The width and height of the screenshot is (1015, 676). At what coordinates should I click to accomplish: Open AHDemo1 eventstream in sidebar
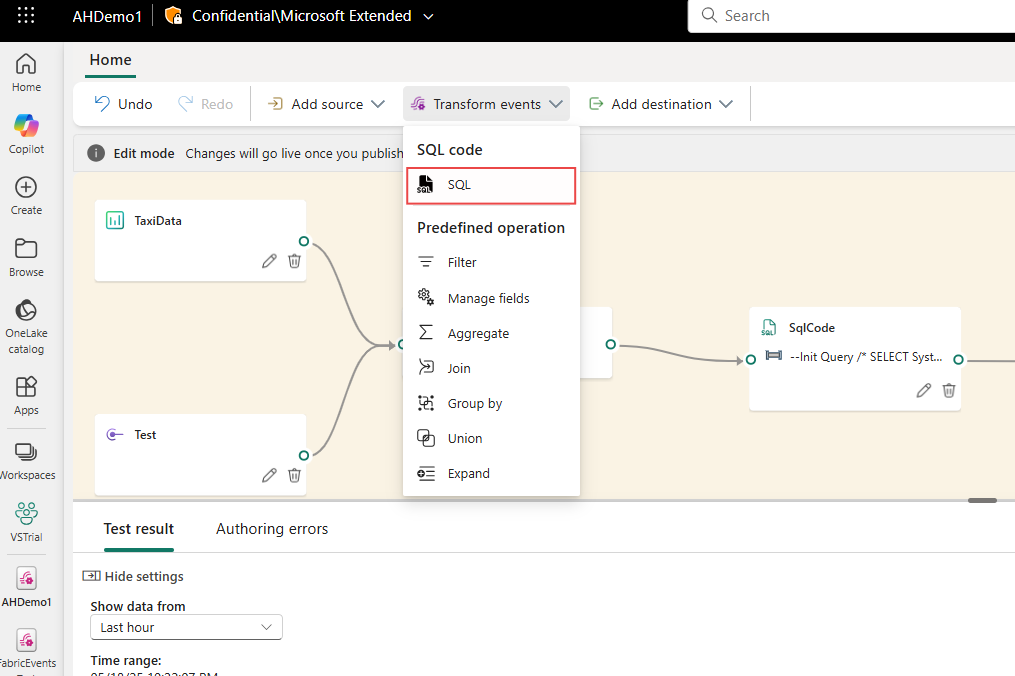tap(26, 587)
